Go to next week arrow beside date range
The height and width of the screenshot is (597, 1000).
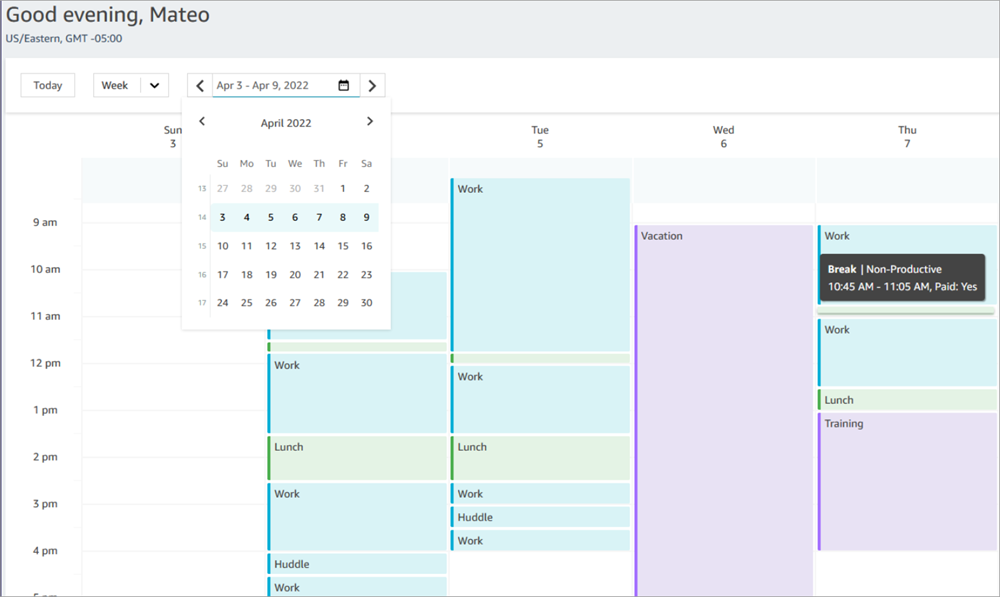372,85
